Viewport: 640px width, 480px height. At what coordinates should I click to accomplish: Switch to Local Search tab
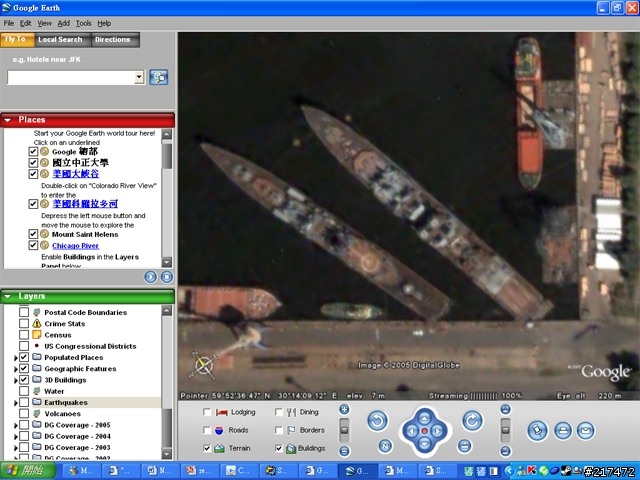point(60,40)
